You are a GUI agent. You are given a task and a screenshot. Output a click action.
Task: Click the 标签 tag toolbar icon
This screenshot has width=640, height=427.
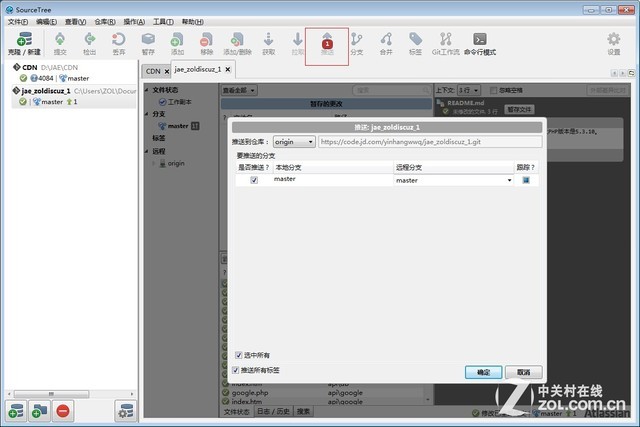[x=415, y=40]
